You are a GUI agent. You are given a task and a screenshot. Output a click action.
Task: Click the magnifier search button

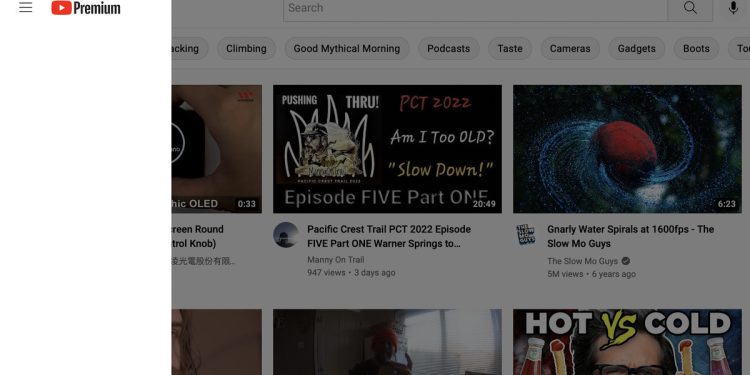(x=690, y=8)
